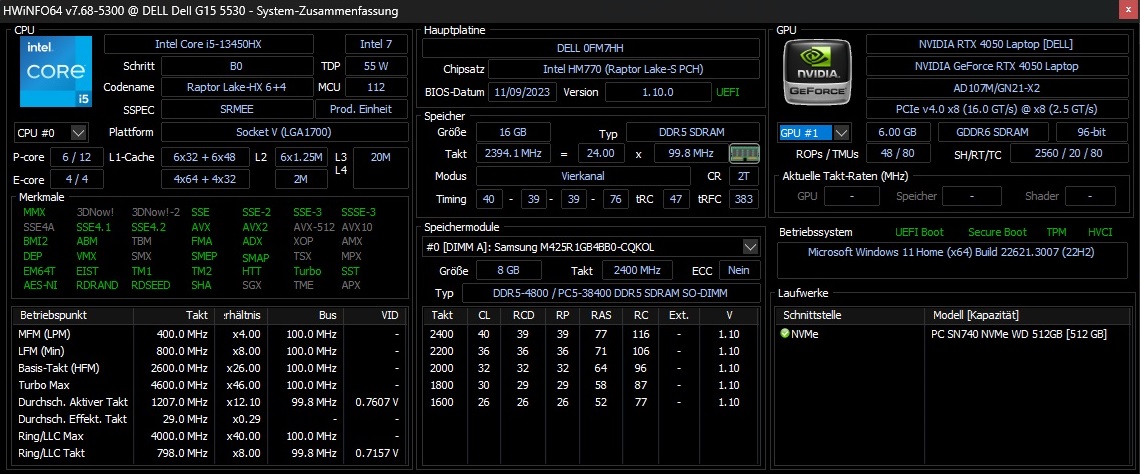Image resolution: width=1140 pixels, height=474 pixels.
Task: Click the Windows 11 Home operating system field
Action: (x=950, y=252)
